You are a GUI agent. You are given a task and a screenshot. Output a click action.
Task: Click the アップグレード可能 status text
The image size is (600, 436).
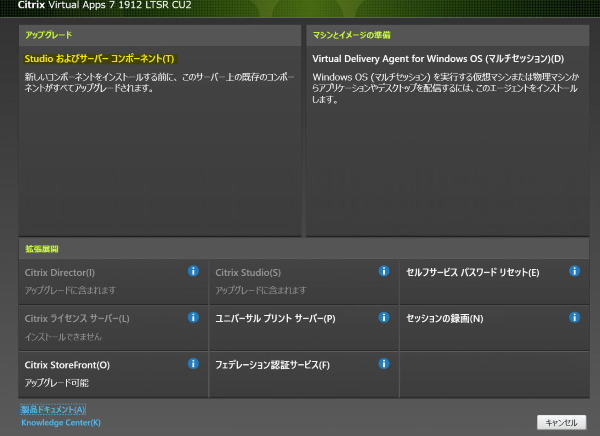click(57, 383)
